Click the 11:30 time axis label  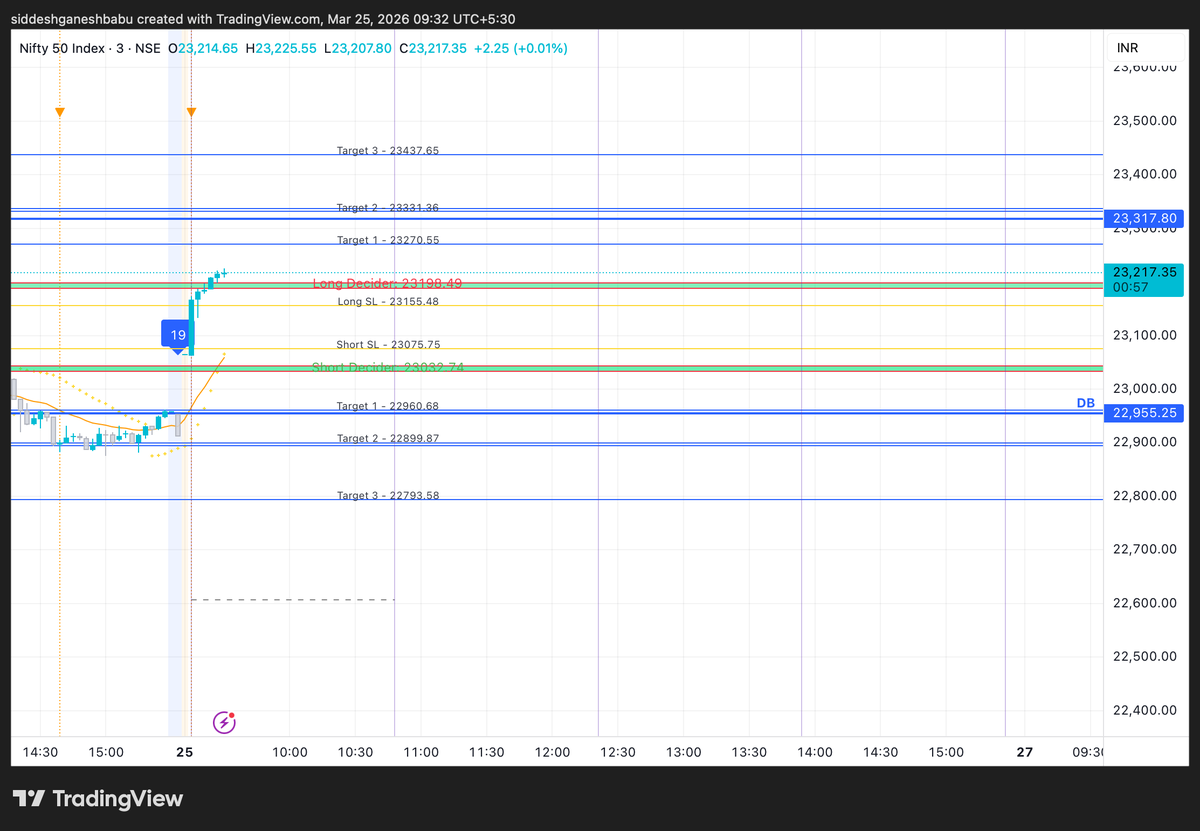[486, 752]
